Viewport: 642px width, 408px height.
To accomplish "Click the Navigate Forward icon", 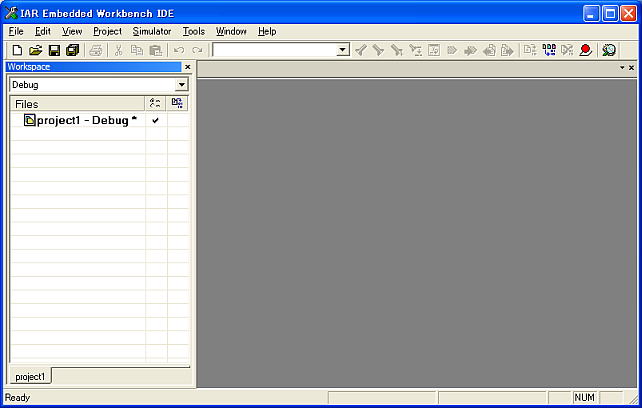I will click(507, 50).
